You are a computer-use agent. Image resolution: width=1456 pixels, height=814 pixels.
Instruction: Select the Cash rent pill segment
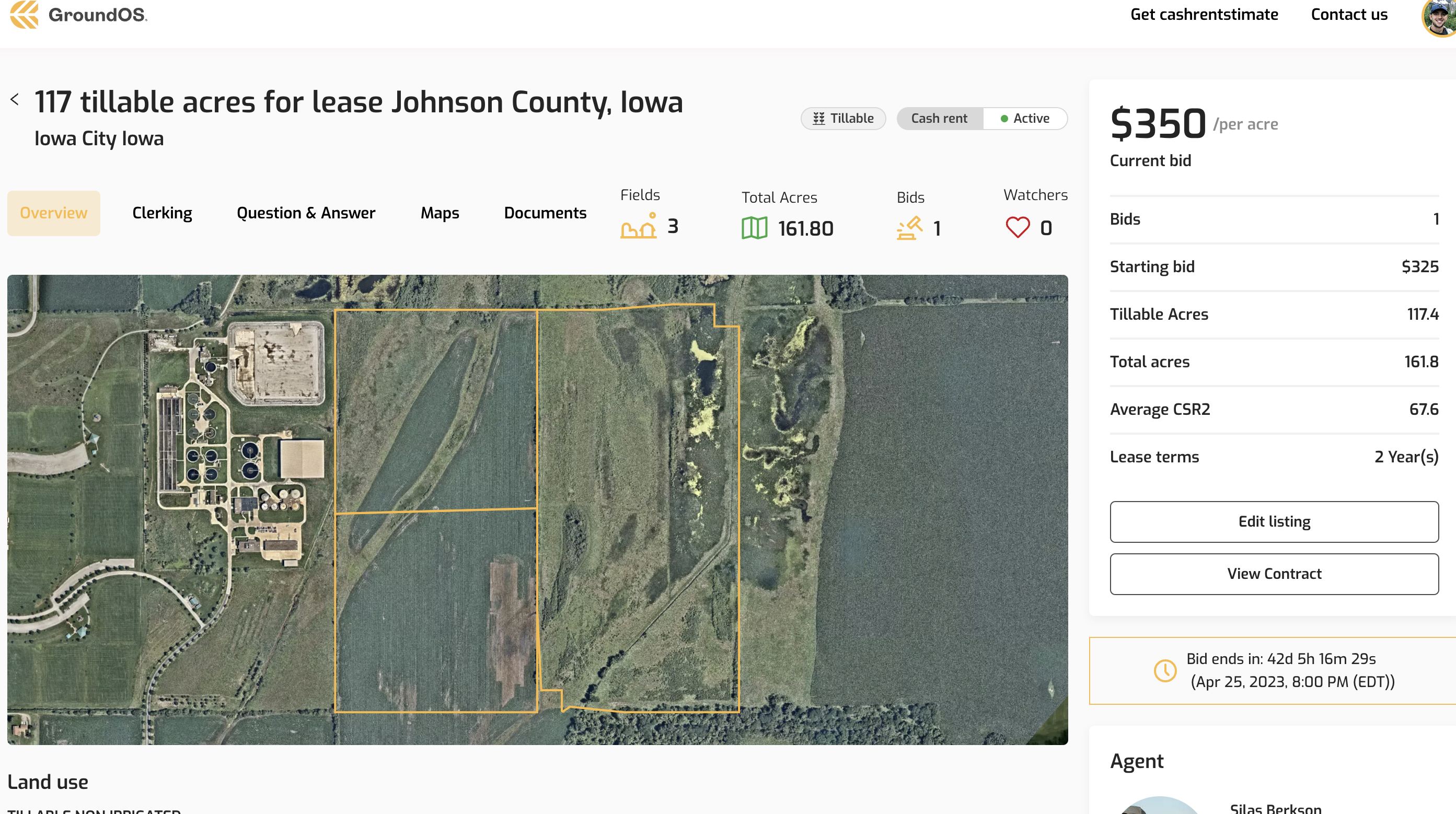coord(939,119)
